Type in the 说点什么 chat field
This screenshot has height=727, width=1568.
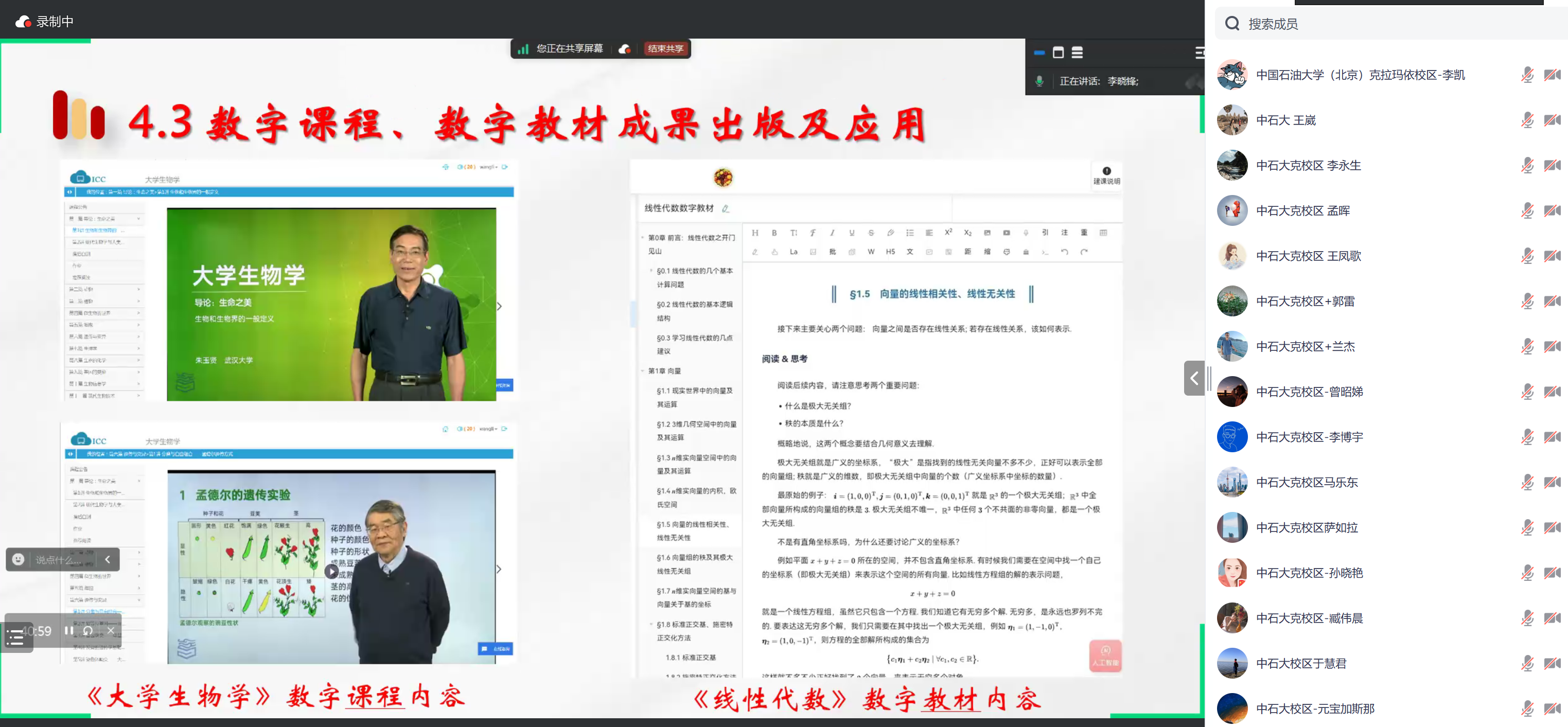tap(58, 560)
